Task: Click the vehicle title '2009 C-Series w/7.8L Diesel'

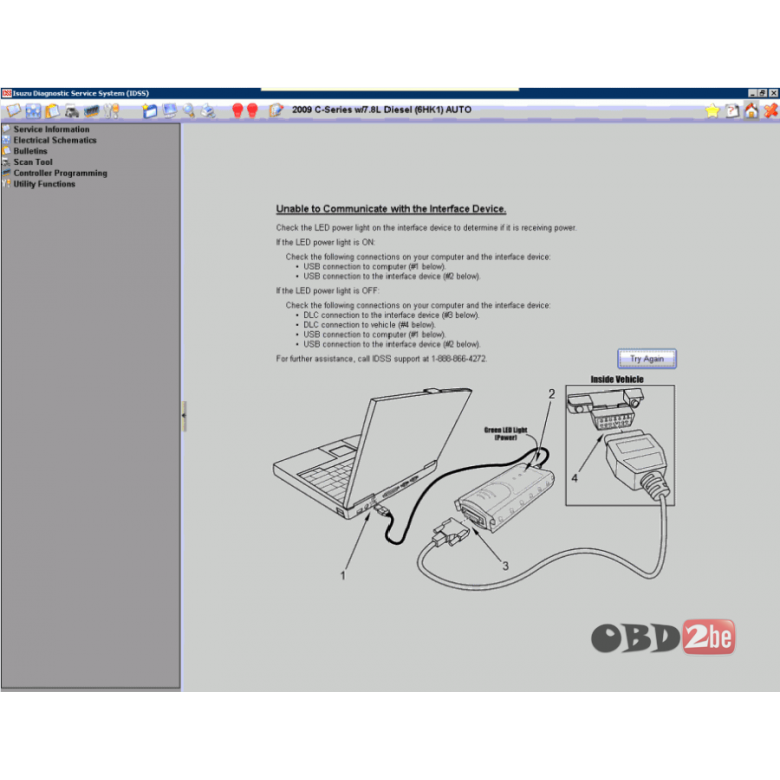Action: click(382, 110)
